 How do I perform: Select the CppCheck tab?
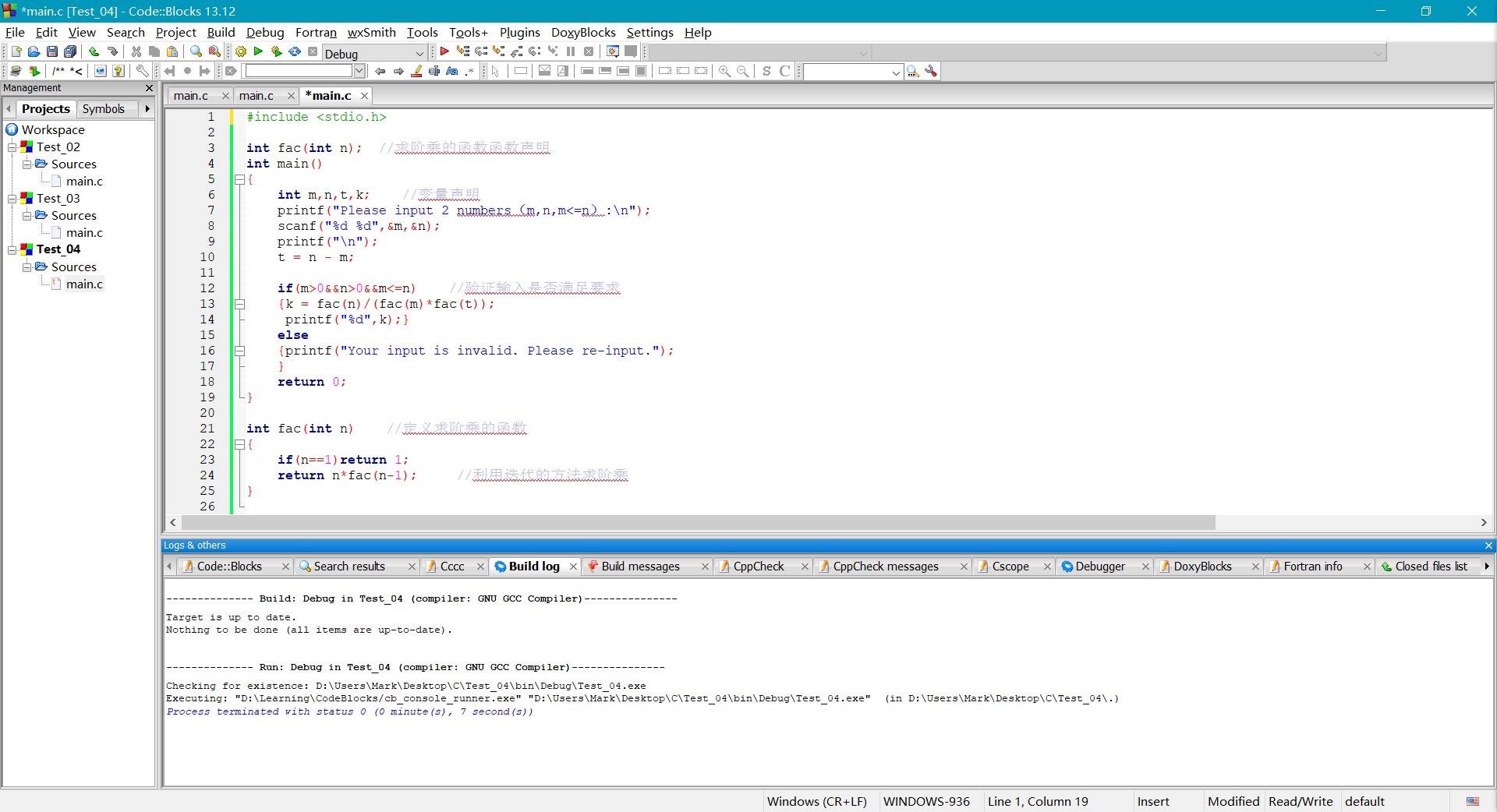759,567
